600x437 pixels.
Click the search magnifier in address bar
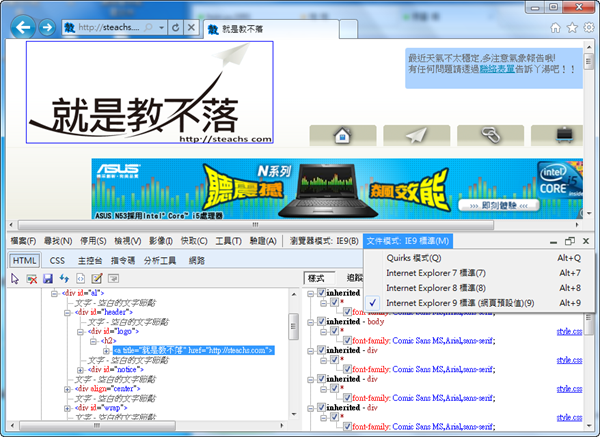point(148,28)
